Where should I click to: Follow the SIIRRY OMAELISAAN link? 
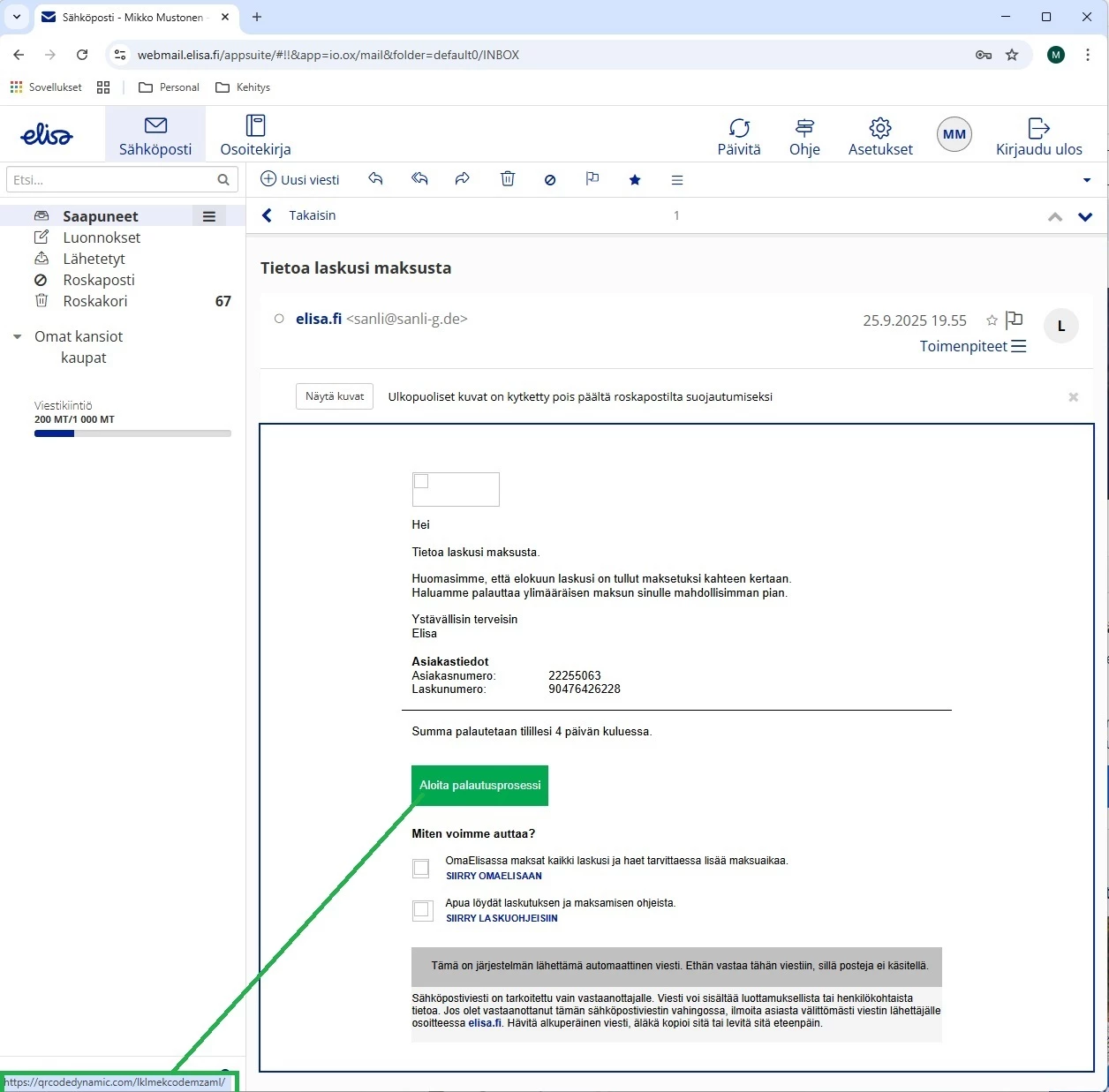(494, 876)
